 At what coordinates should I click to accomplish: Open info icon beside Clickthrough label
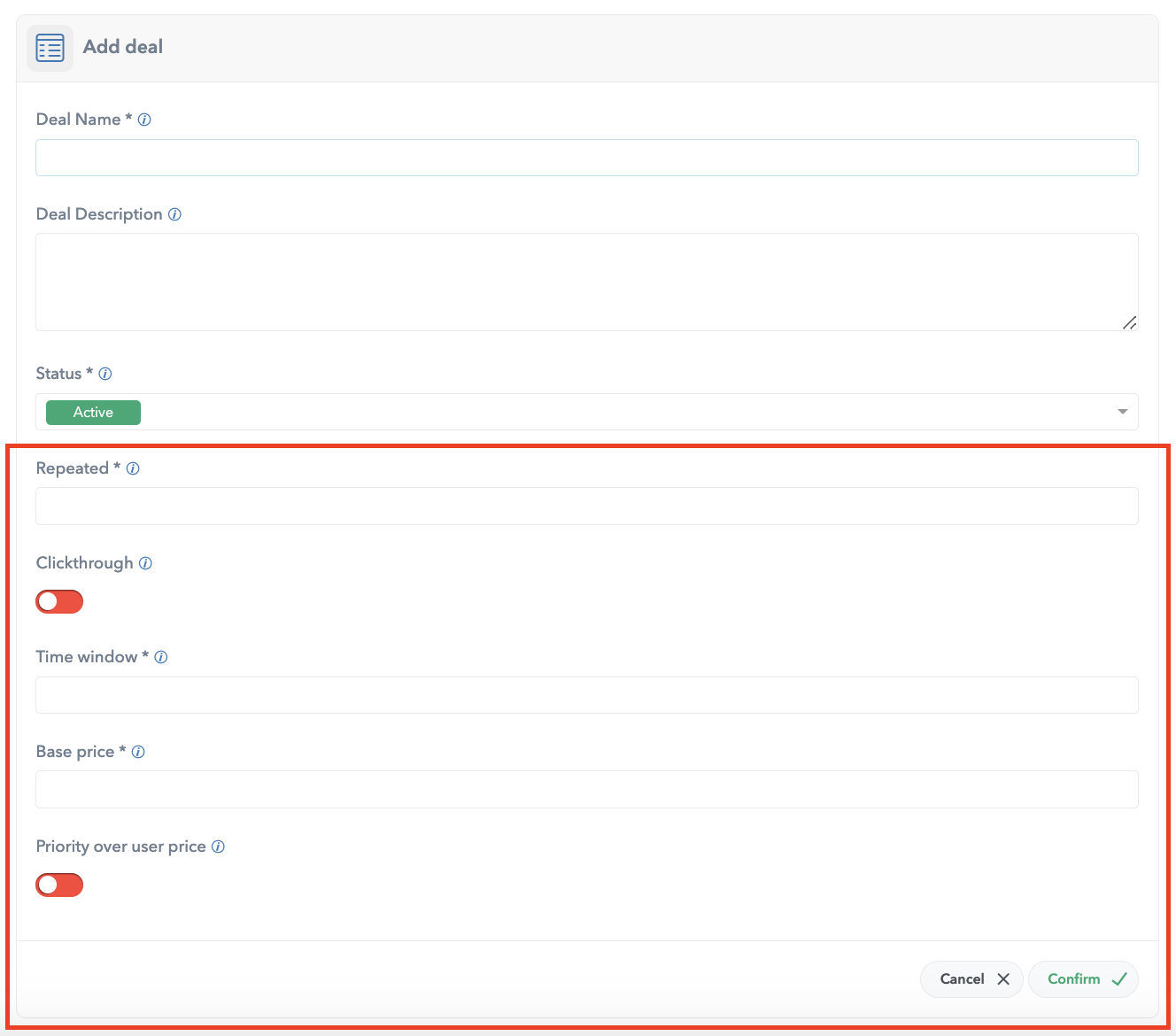click(145, 563)
